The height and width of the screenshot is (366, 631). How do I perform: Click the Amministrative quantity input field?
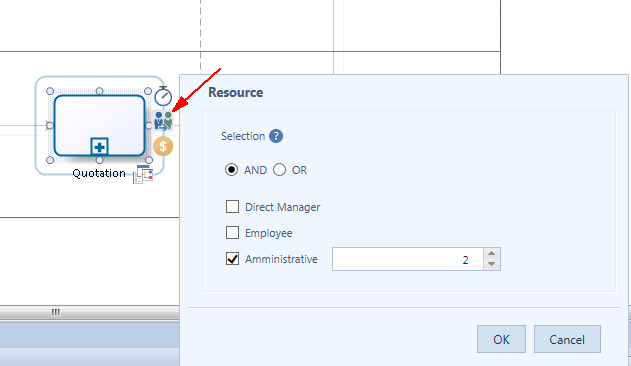point(407,259)
